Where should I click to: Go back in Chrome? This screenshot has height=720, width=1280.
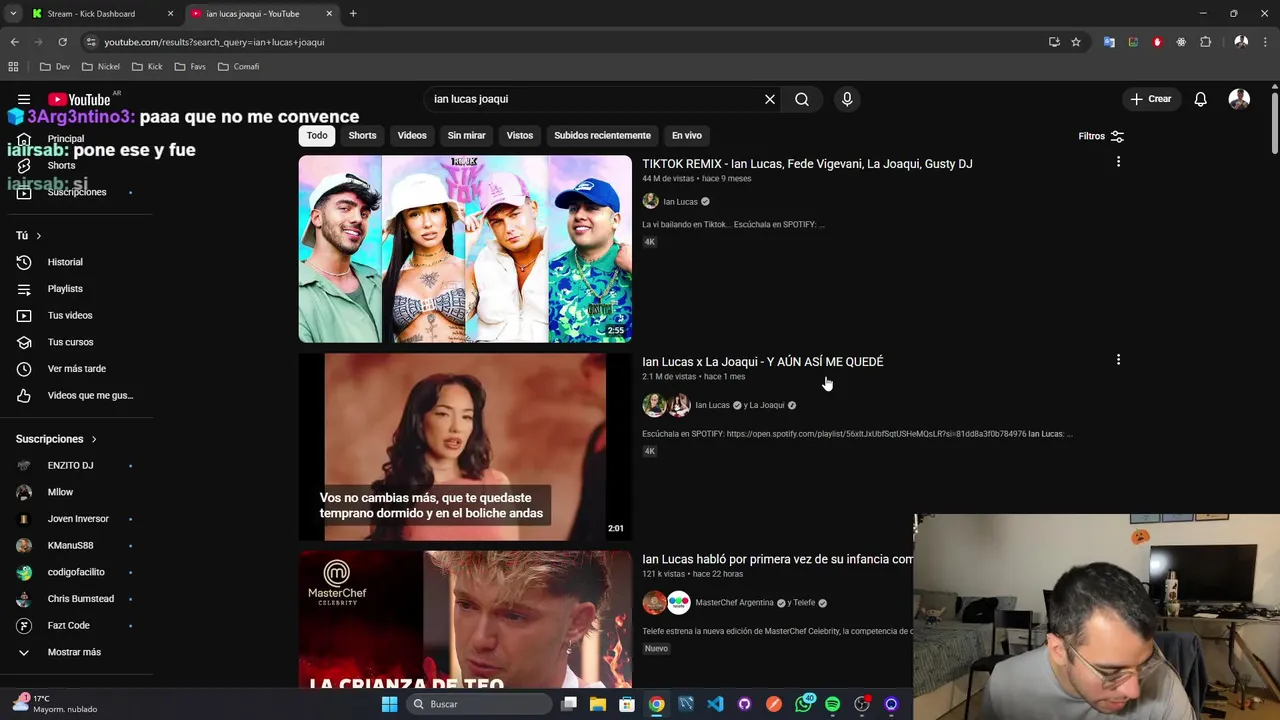pos(14,42)
